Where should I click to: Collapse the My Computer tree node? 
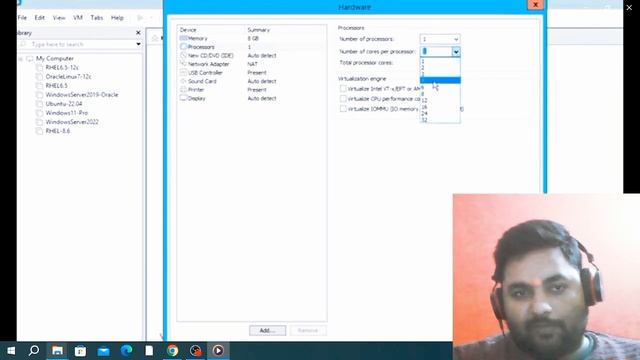20,59
